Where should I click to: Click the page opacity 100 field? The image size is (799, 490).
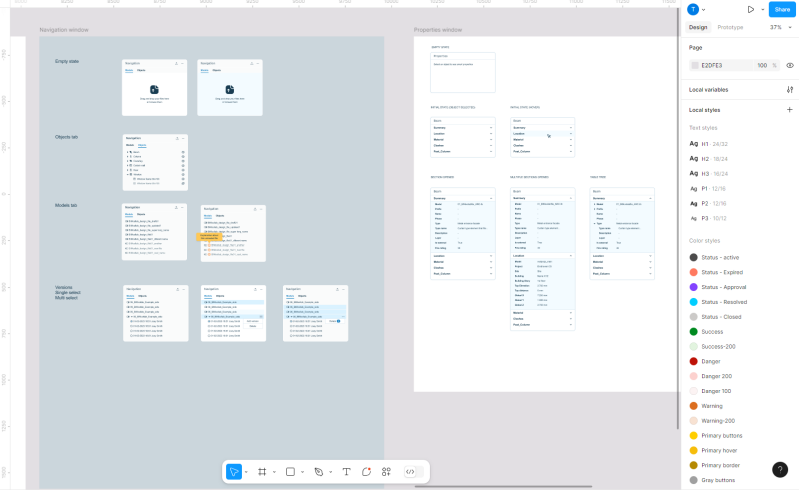(x=762, y=65)
